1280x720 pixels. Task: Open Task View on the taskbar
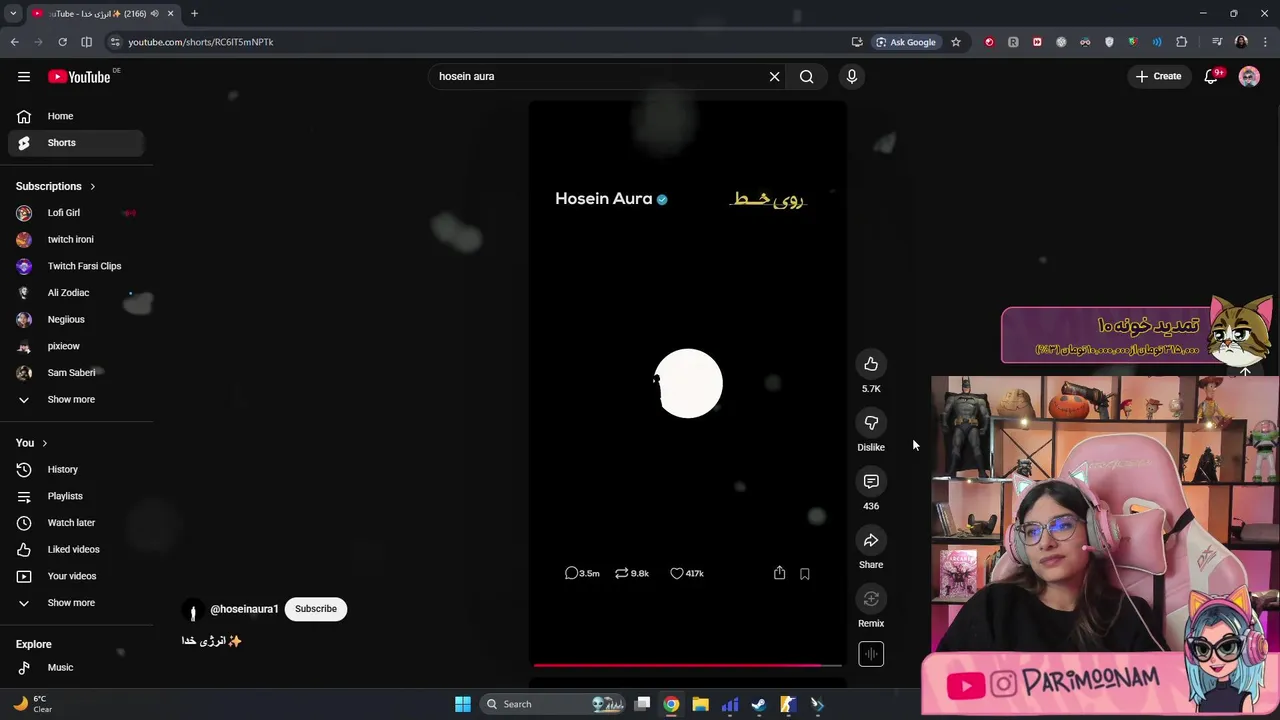[x=642, y=704]
